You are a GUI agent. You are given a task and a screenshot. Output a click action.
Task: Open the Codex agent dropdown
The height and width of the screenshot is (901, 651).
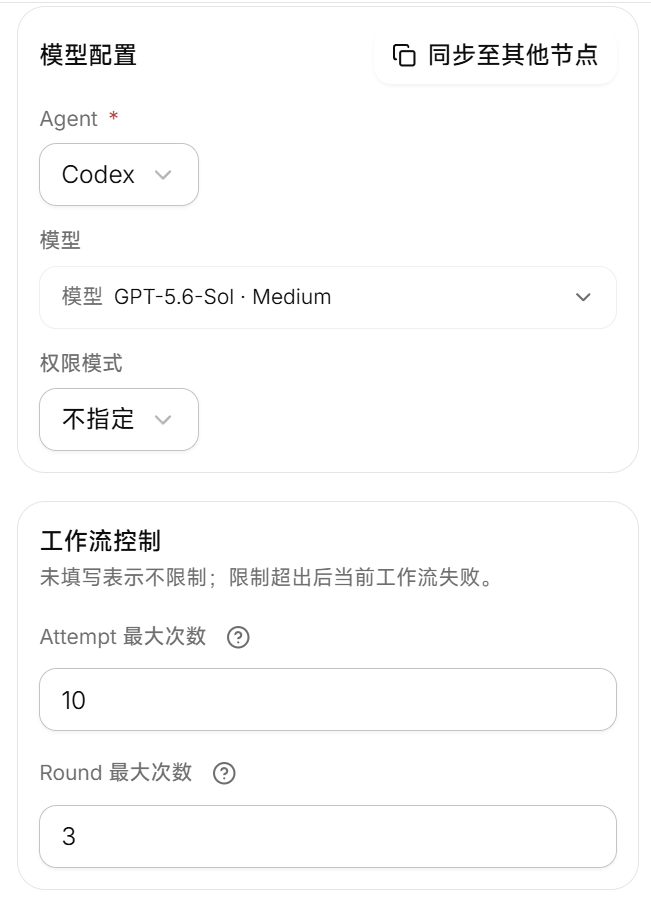pyautogui.click(x=119, y=175)
